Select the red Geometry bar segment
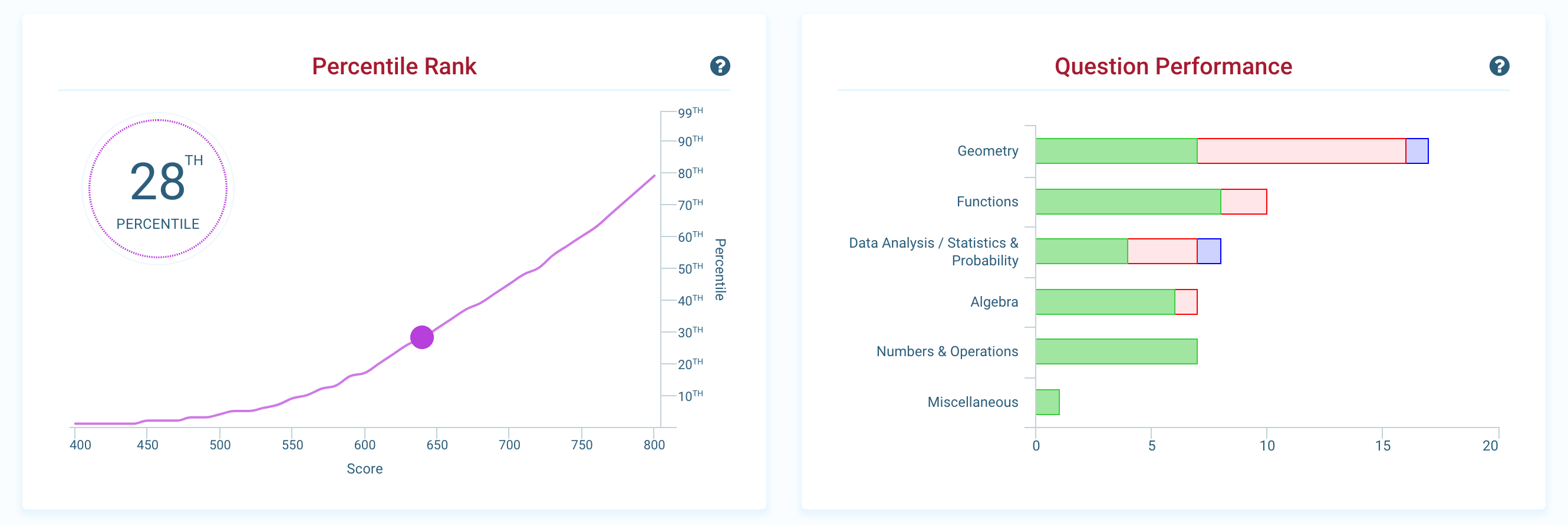The height and width of the screenshot is (526, 1568). point(1301,151)
